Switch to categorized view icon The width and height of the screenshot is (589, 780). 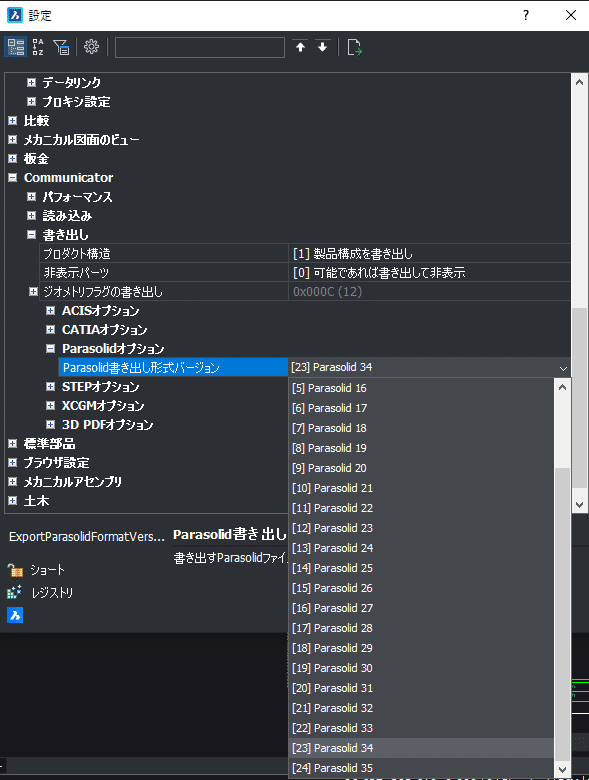pyautogui.click(x=15, y=47)
